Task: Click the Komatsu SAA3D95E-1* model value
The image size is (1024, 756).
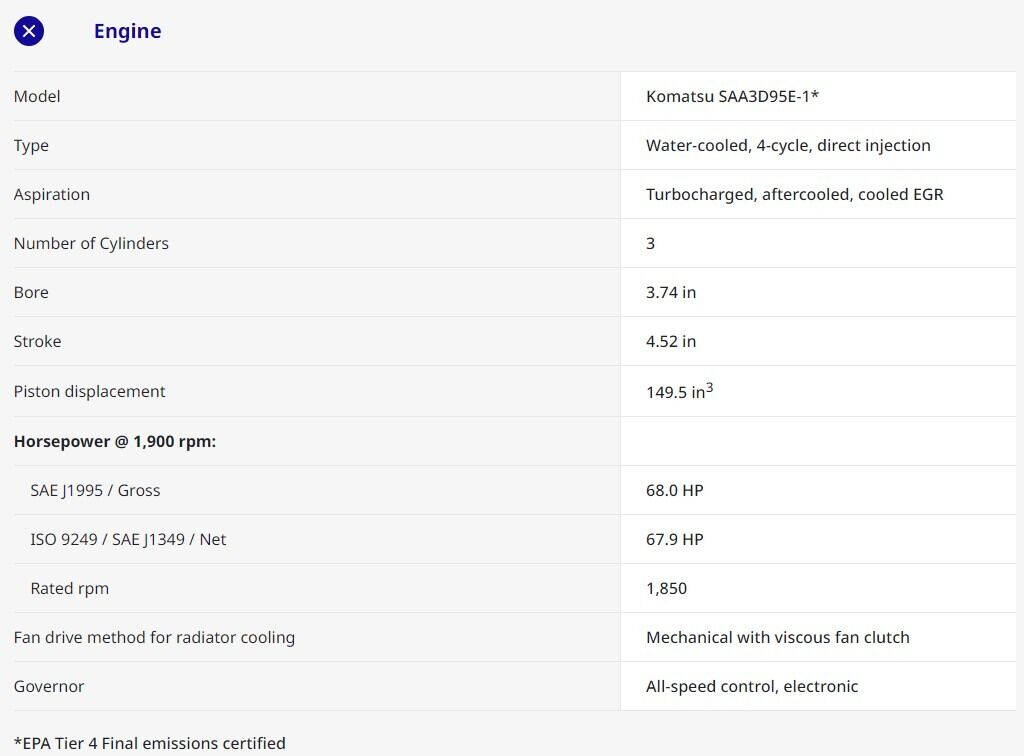Action: (x=732, y=96)
